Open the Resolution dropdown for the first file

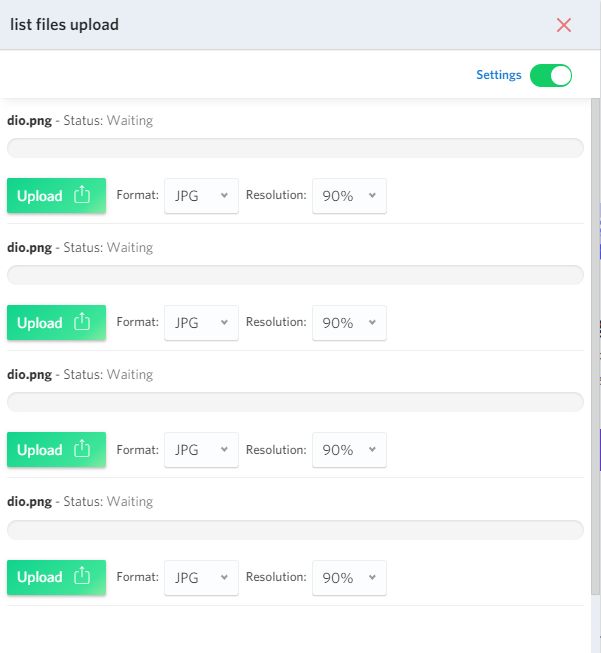point(349,196)
